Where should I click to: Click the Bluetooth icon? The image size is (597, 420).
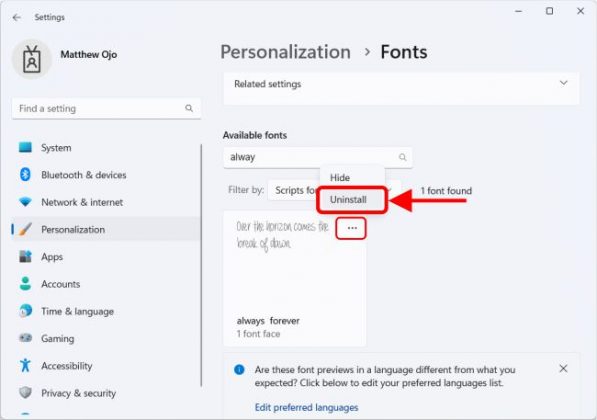coord(26,174)
